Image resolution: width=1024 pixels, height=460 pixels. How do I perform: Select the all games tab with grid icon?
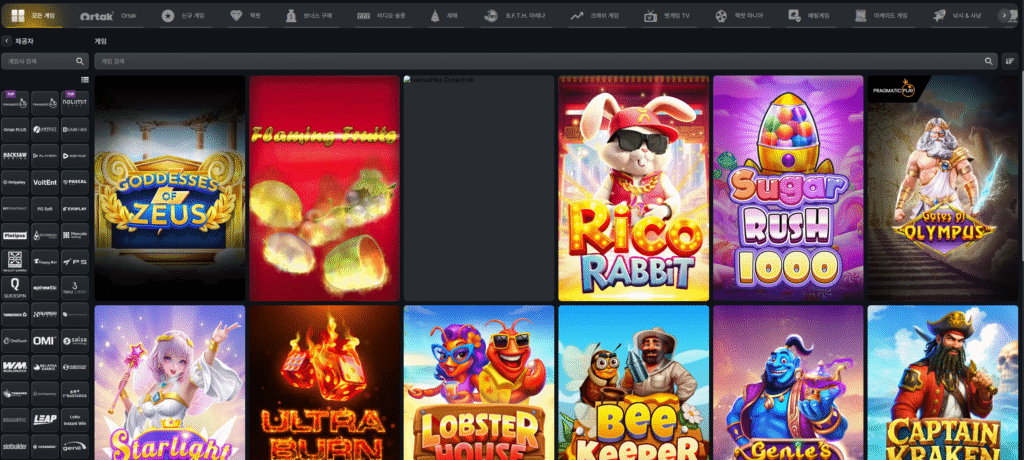pos(33,16)
